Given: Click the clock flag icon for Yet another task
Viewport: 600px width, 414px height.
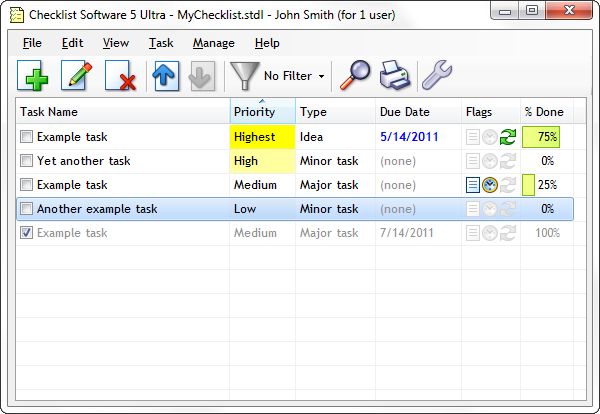Looking at the screenshot, I should pyautogui.click(x=490, y=161).
